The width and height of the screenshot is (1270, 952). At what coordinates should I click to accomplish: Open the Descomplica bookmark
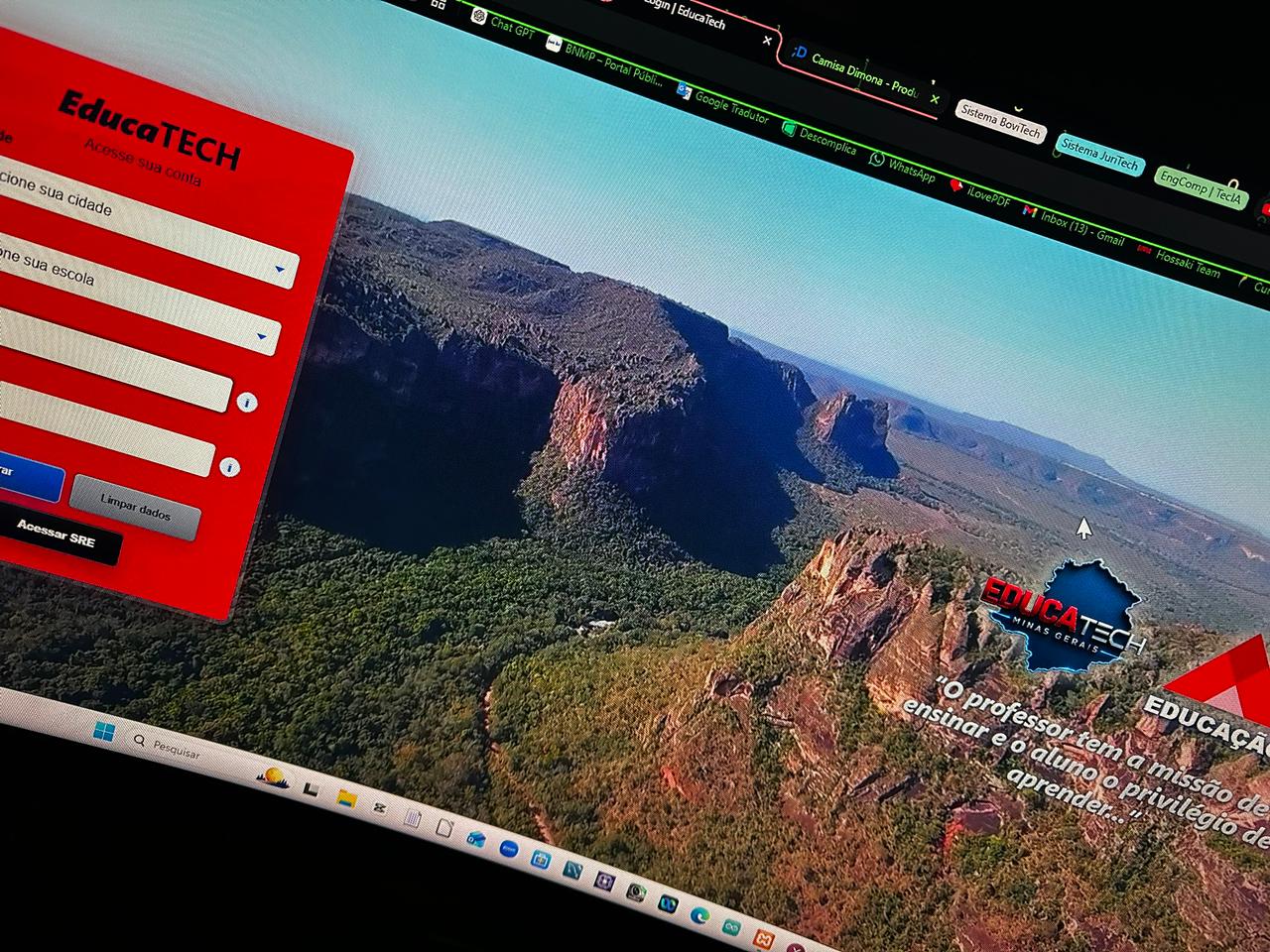pyautogui.click(x=819, y=140)
